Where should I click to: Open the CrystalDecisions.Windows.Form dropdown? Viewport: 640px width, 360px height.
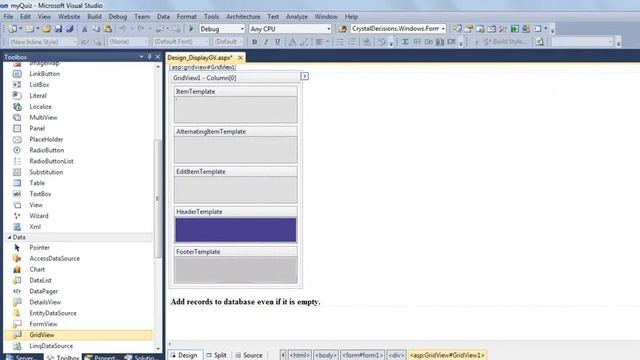click(x=443, y=29)
